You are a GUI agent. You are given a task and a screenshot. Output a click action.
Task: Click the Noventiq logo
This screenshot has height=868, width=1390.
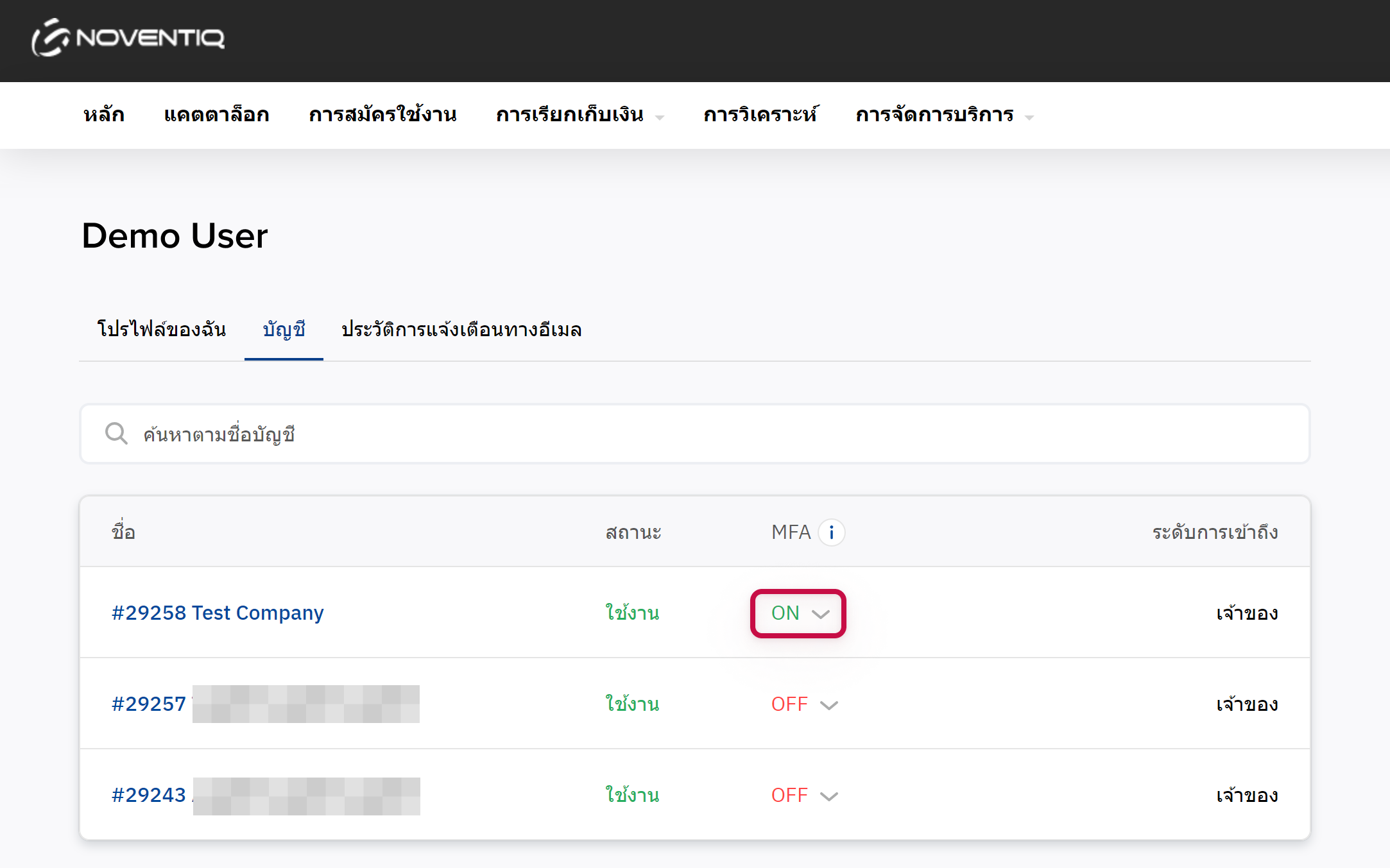[128, 38]
